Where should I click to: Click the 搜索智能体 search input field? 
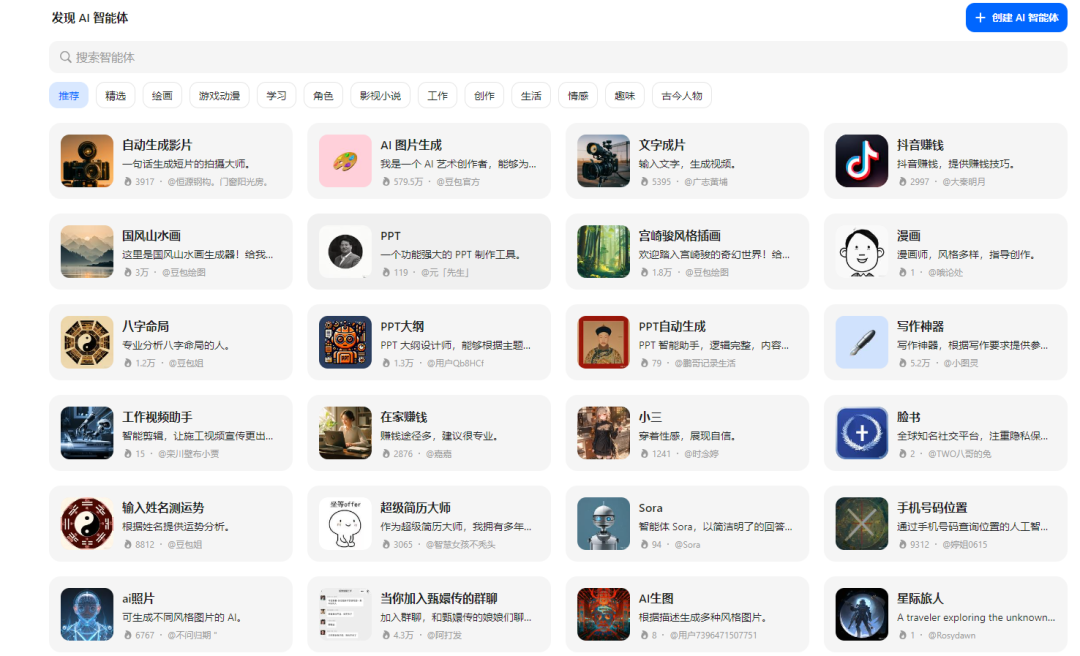[x=400, y=58]
